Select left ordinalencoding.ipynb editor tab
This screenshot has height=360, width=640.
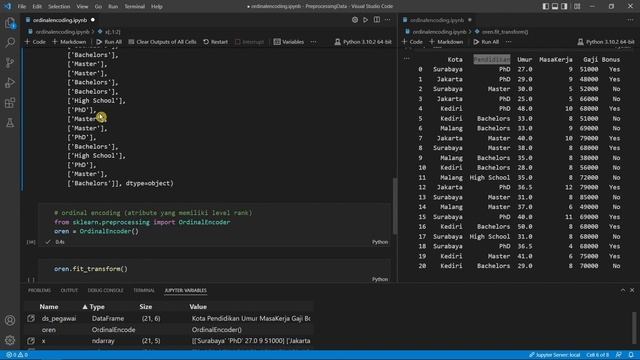click(x=60, y=20)
